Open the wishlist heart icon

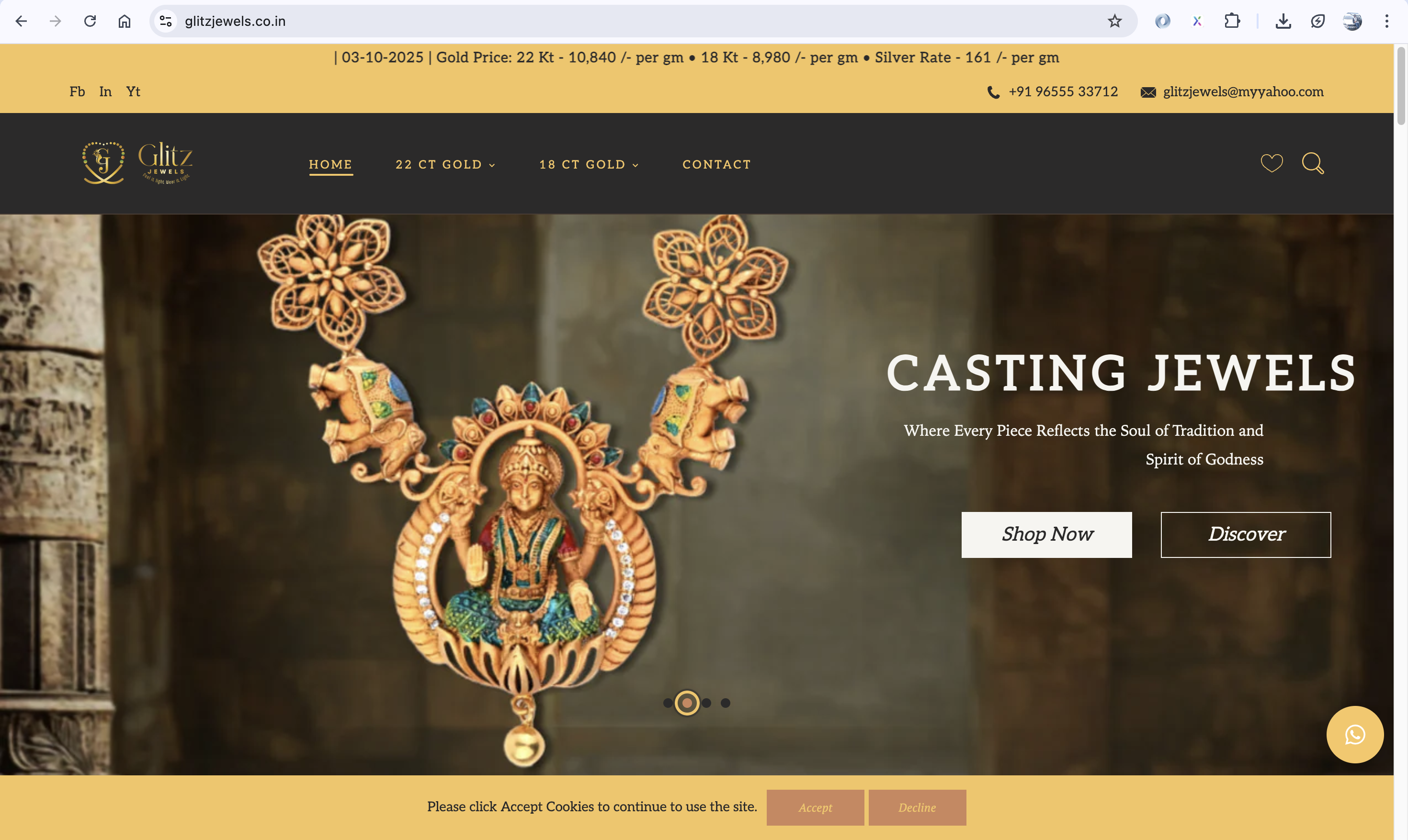click(x=1271, y=164)
